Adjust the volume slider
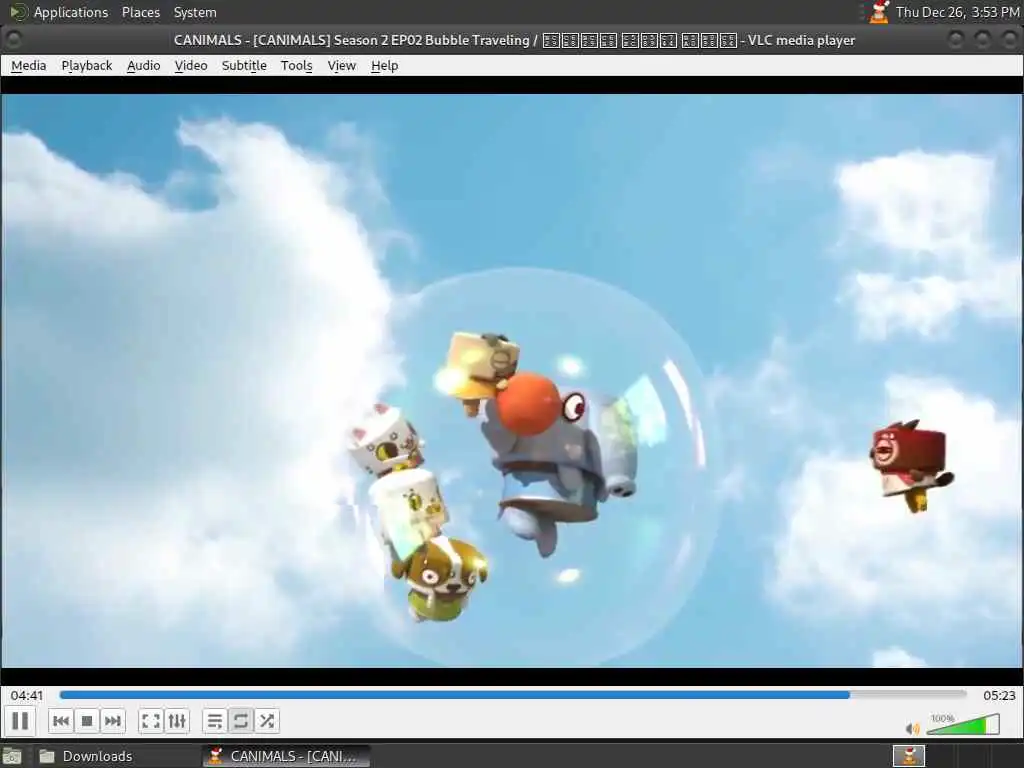Image resolution: width=1024 pixels, height=768 pixels. (x=963, y=724)
